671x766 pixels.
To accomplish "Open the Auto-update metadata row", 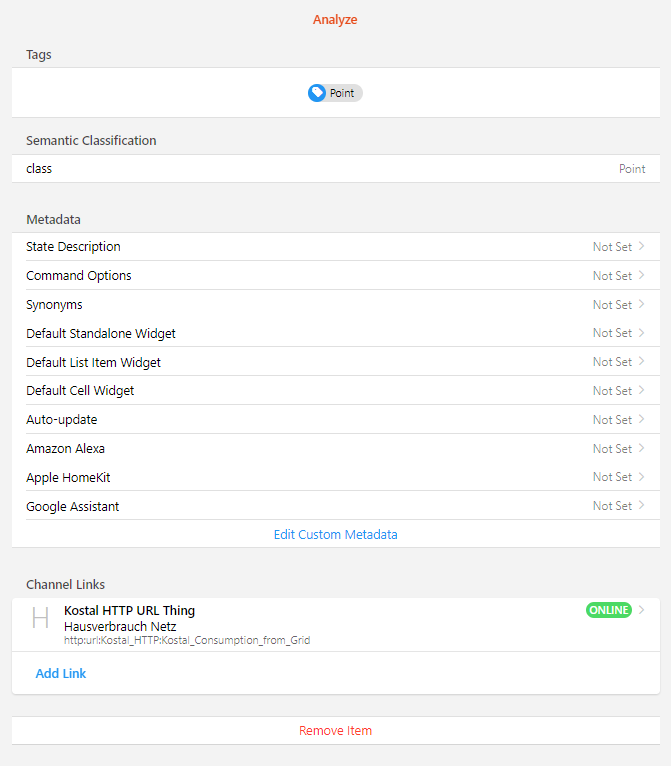I will (335, 420).
